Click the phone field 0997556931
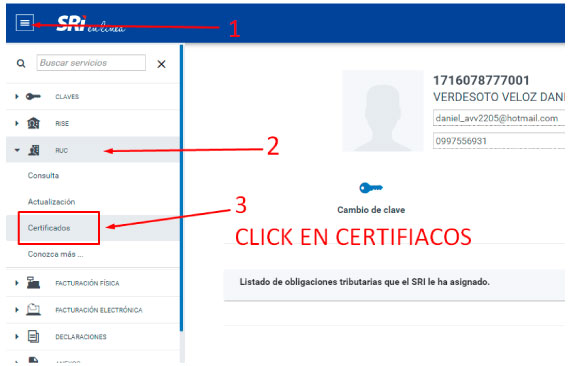The width and height of the screenshot is (570, 366). tap(499, 141)
